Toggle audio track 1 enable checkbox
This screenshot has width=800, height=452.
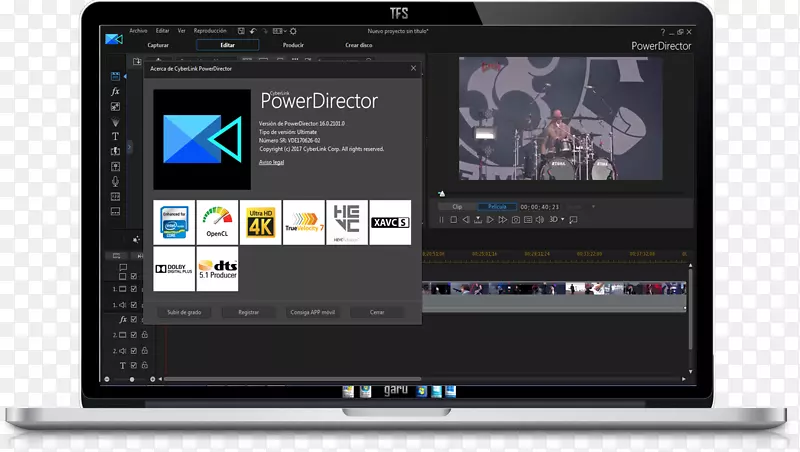click(x=134, y=305)
